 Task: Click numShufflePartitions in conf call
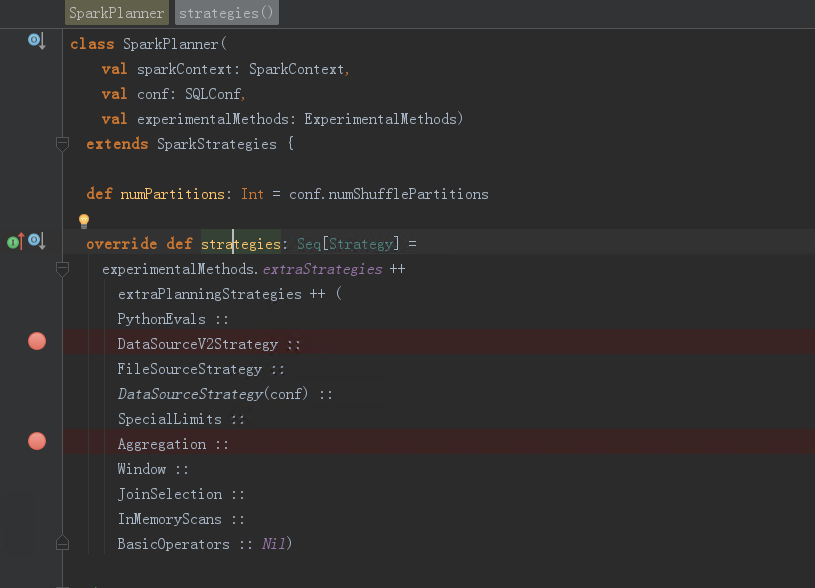[408, 194]
